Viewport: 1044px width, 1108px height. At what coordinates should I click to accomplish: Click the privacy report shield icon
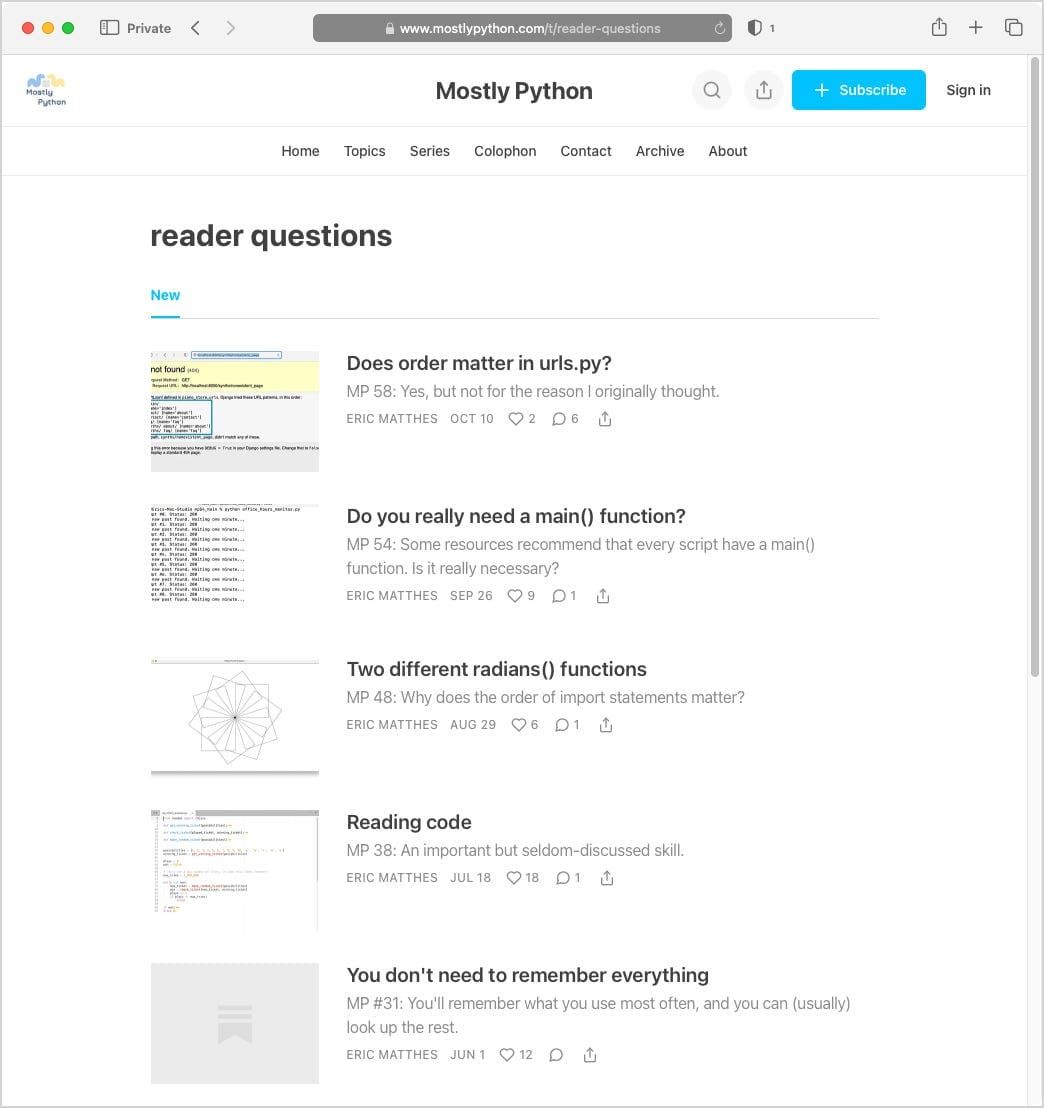click(x=755, y=28)
